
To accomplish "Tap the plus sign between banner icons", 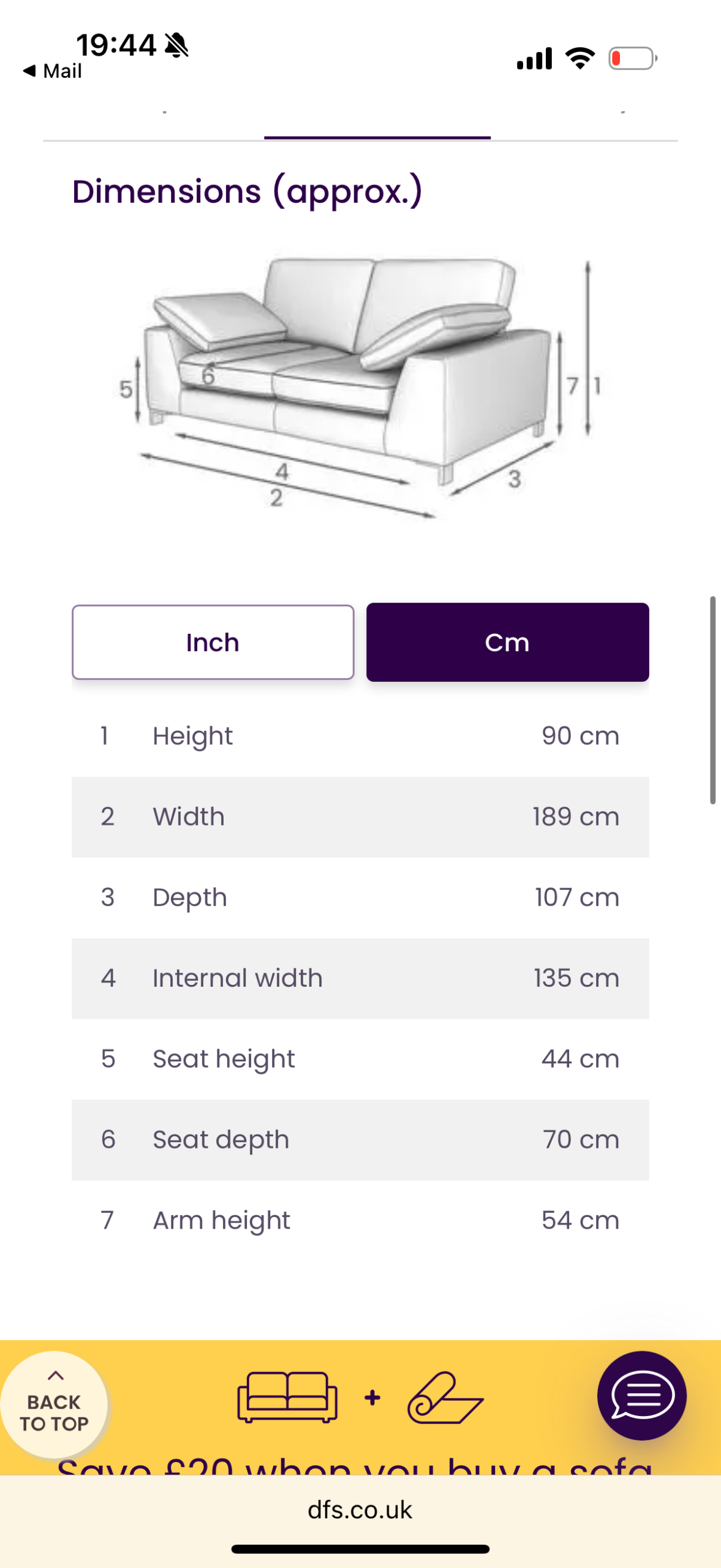I will point(372,1398).
